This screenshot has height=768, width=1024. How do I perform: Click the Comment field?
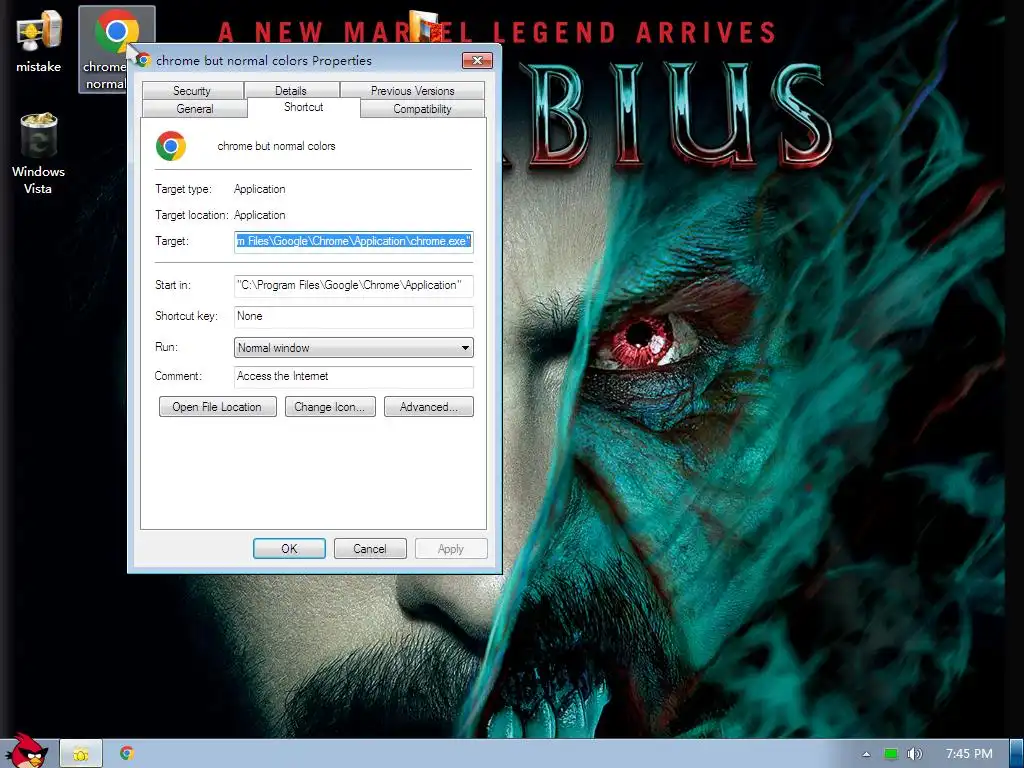[353, 377]
